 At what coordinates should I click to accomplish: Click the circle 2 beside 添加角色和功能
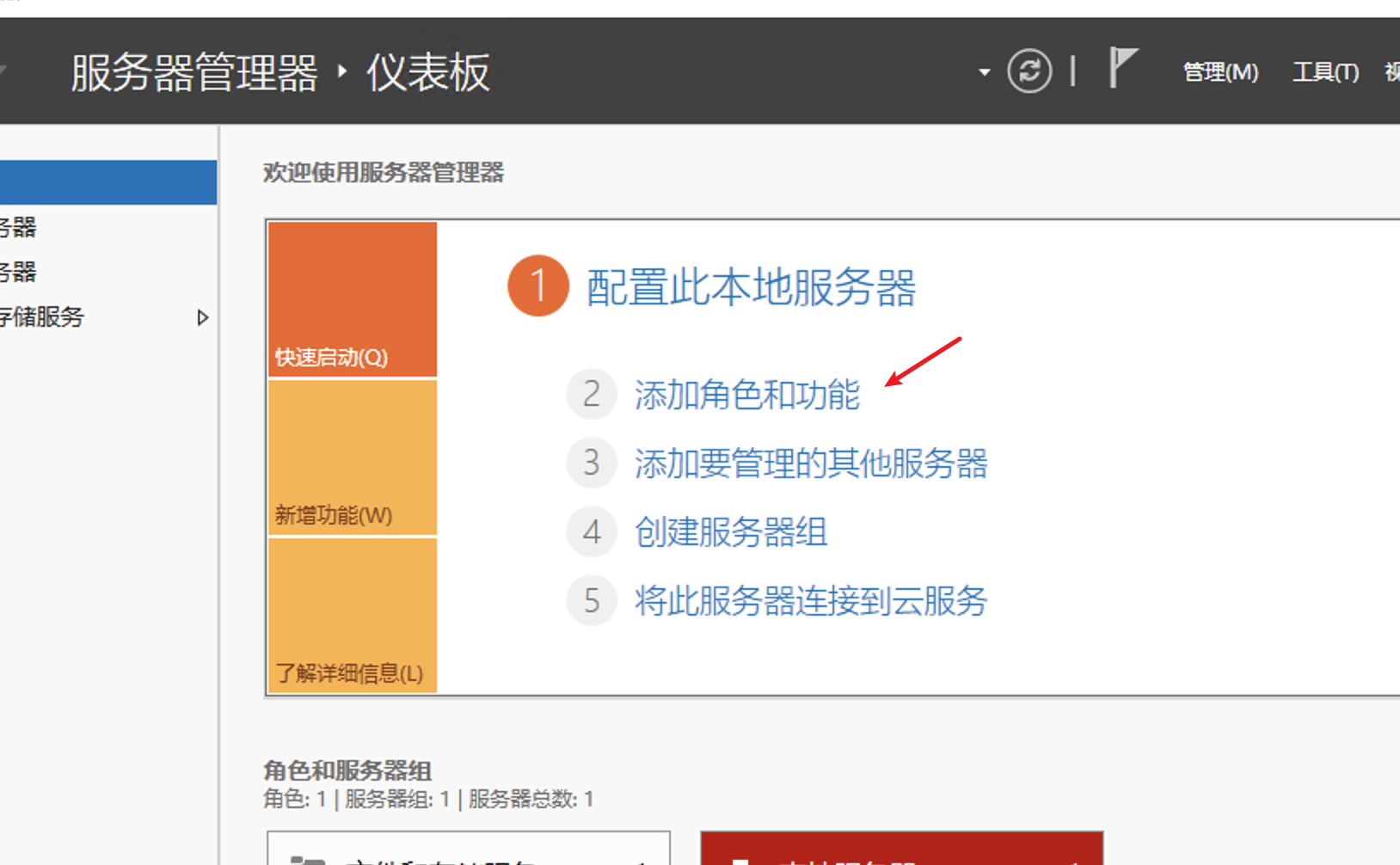(x=592, y=394)
